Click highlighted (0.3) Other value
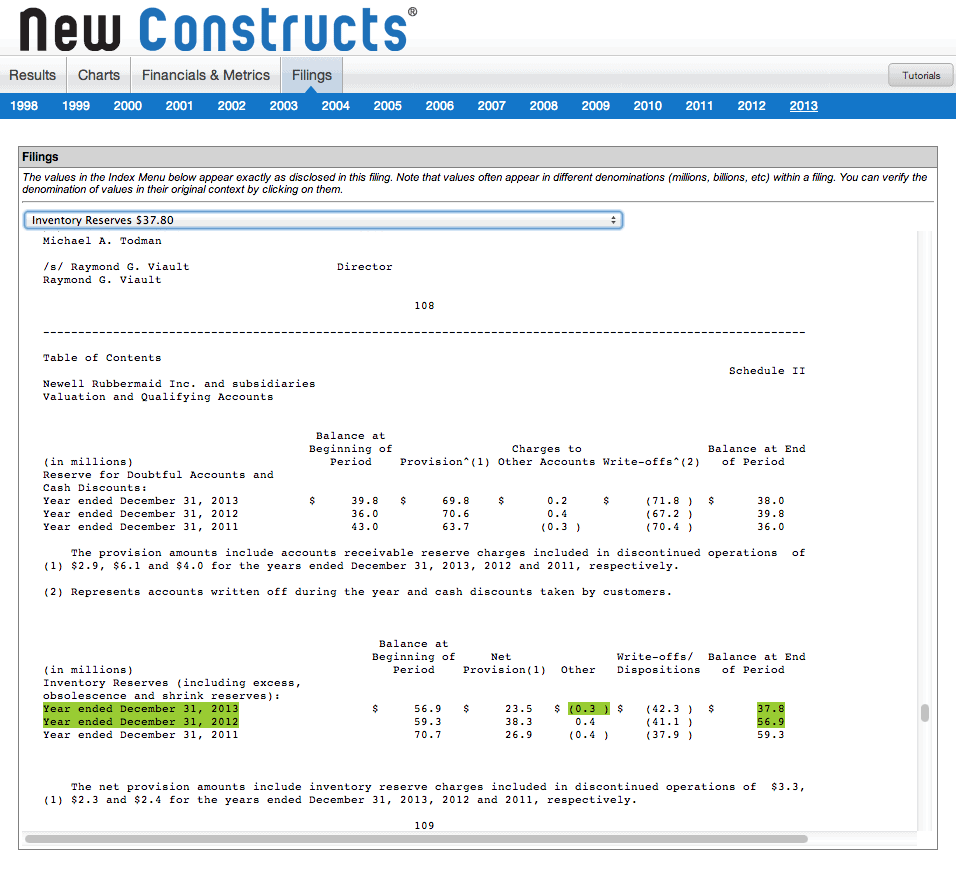This screenshot has height=880, width=956. click(x=588, y=709)
